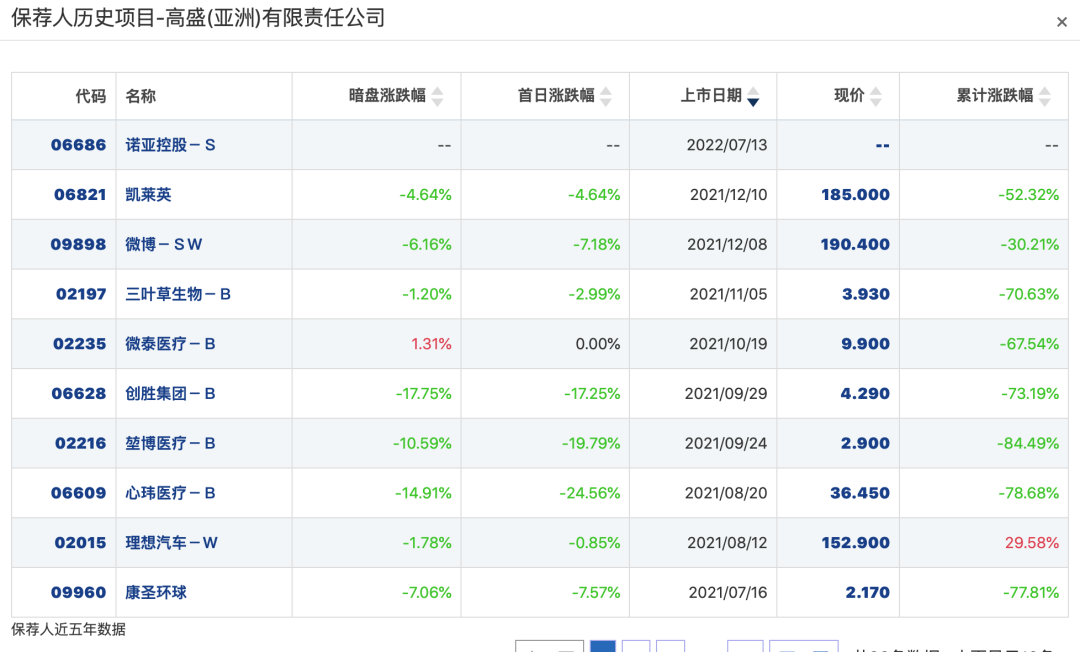Select the 堃博医疗－B stock name

click(x=170, y=443)
